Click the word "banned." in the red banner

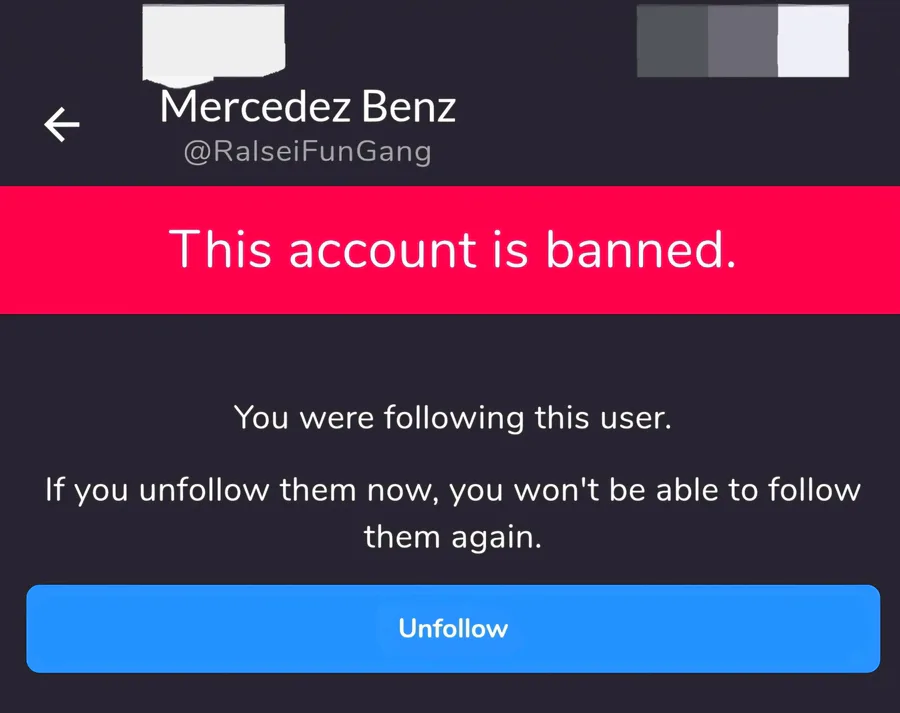[640, 249]
